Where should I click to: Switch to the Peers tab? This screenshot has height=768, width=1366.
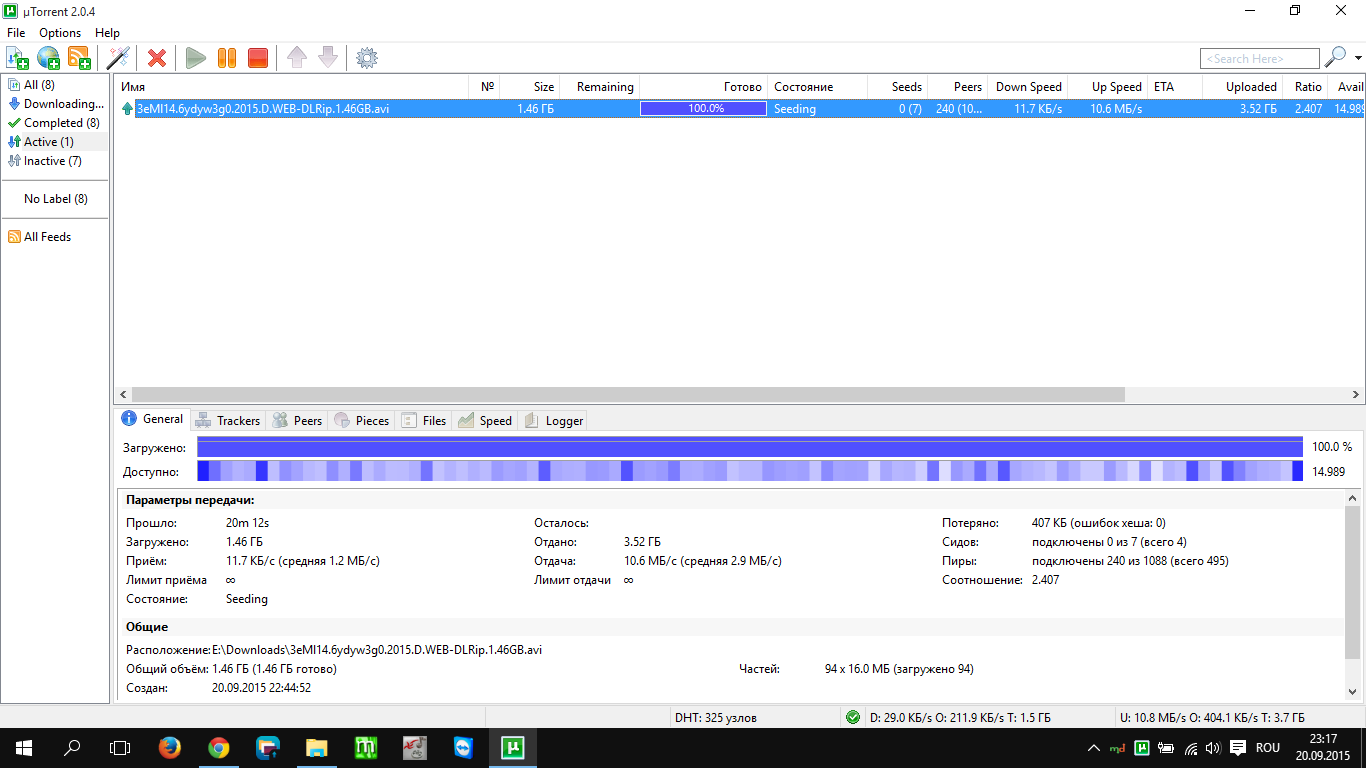point(297,421)
